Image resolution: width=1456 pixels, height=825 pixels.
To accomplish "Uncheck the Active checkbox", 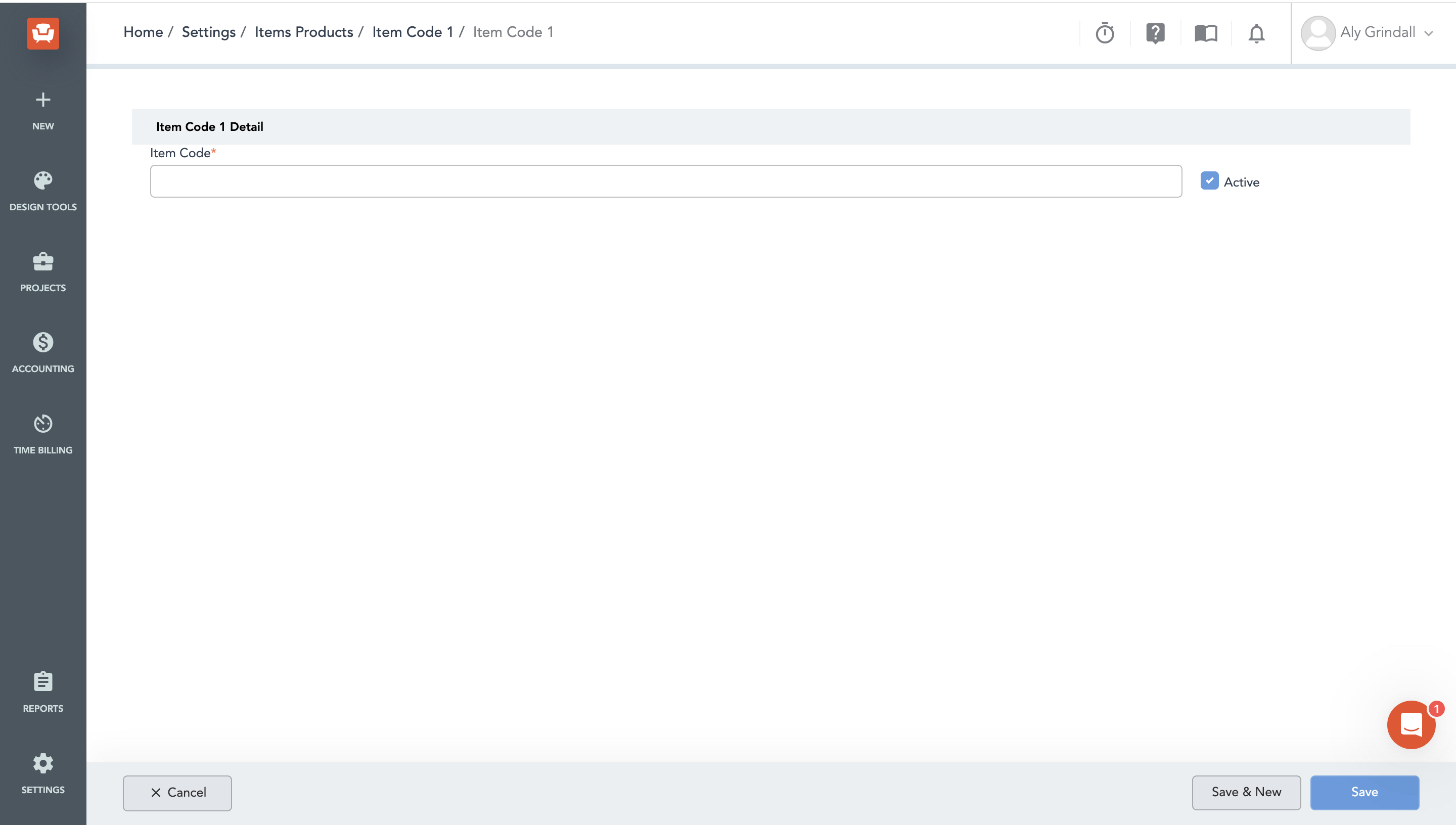I will 1209,181.
